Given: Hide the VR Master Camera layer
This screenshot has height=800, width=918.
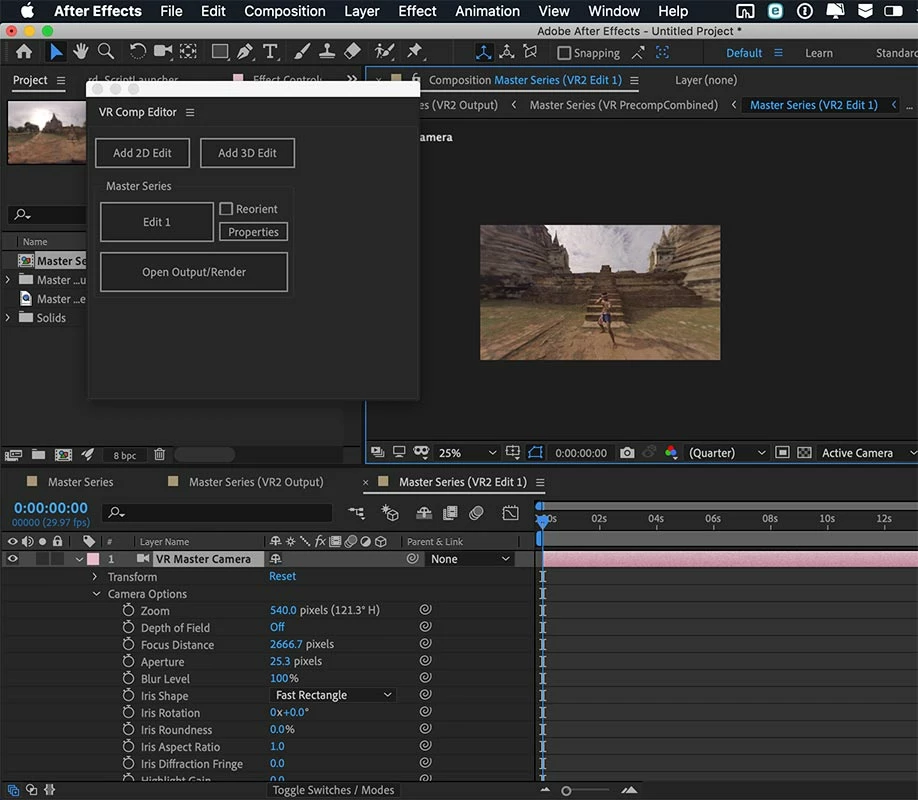Looking at the screenshot, I should 13,559.
